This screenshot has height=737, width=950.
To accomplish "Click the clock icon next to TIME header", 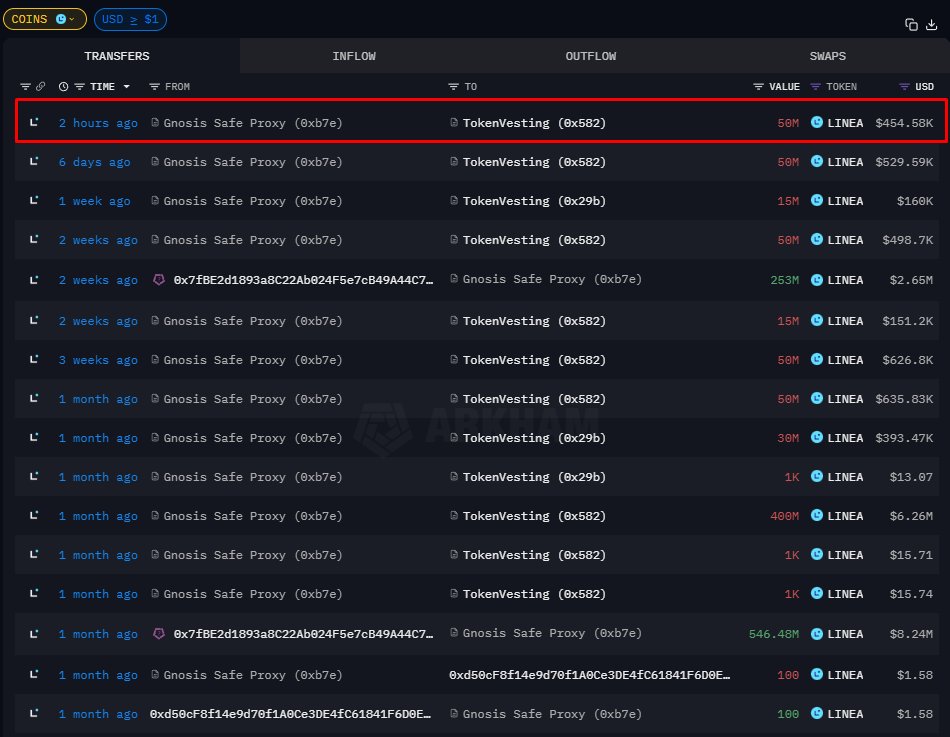I will pos(64,87).
